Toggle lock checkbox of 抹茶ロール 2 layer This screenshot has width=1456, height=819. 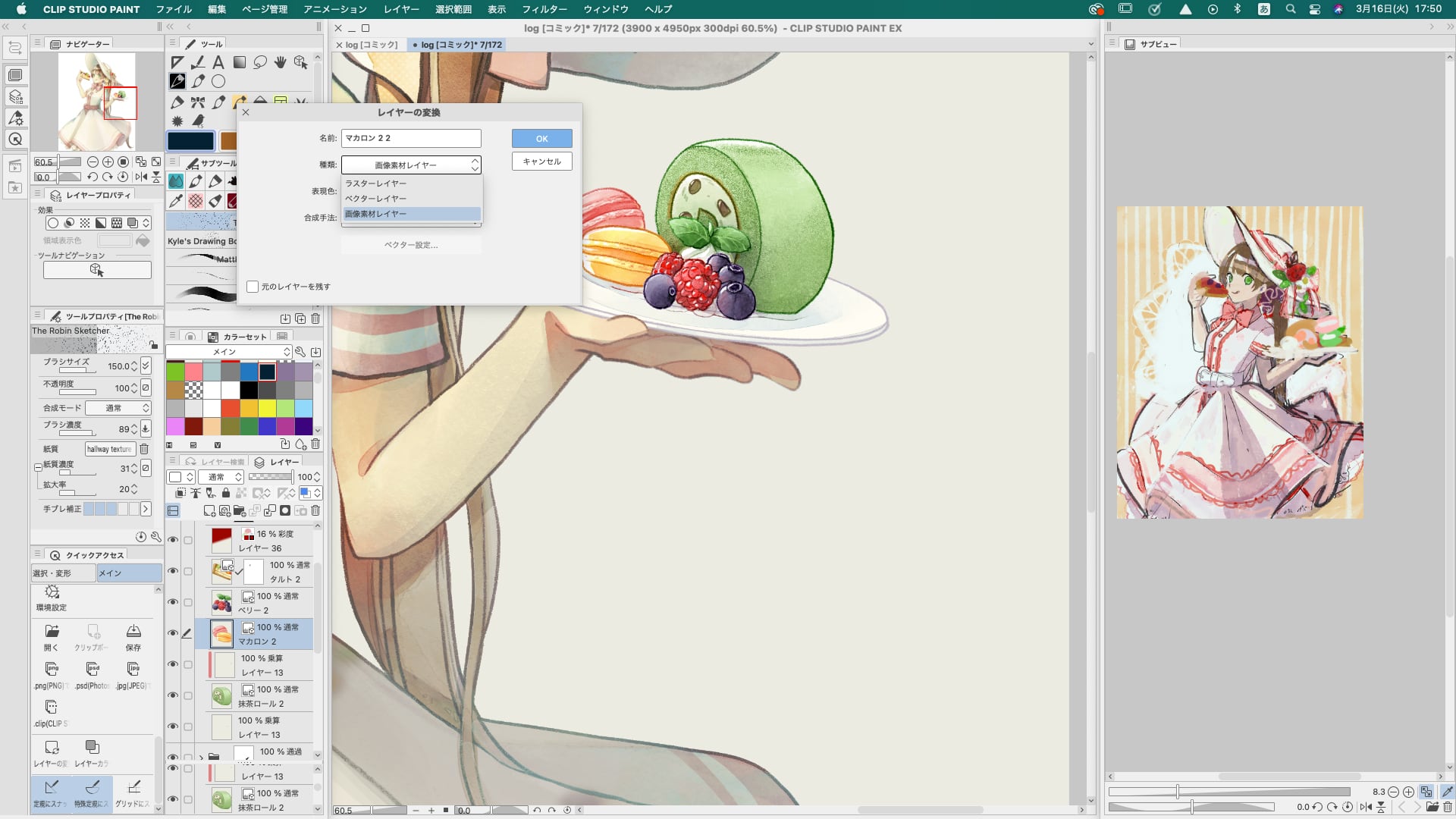click(188, 696)
